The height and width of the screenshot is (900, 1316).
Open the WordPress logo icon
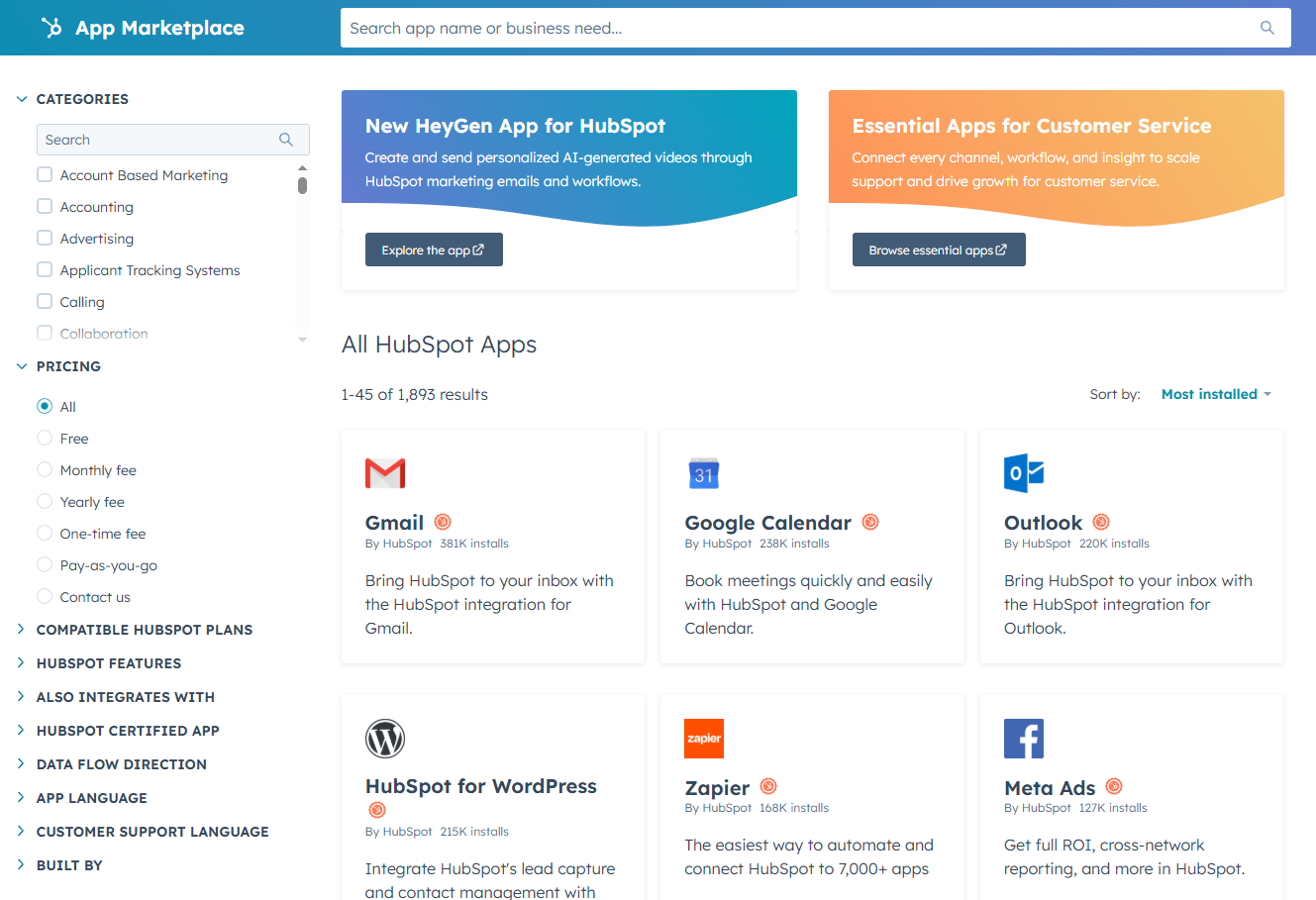(385, 739)
